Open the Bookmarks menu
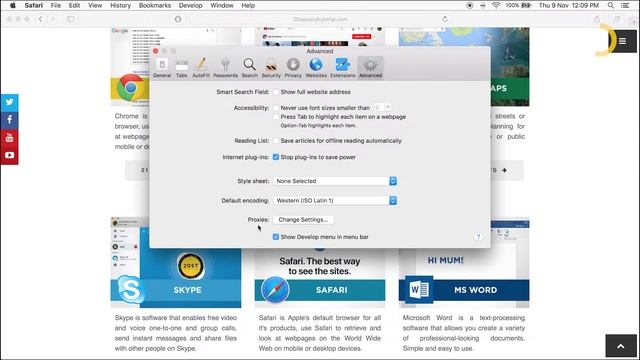This screenshot has width=640, height=360. 155,5
